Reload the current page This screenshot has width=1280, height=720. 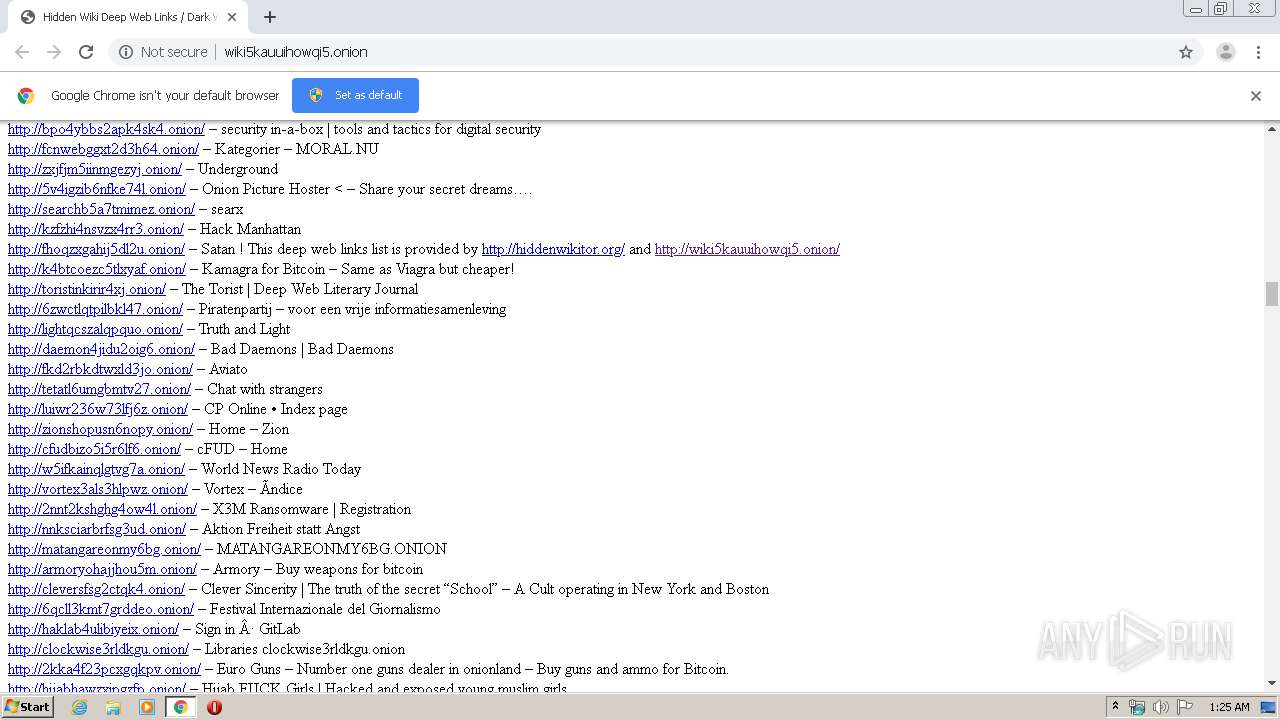point(86,52)
